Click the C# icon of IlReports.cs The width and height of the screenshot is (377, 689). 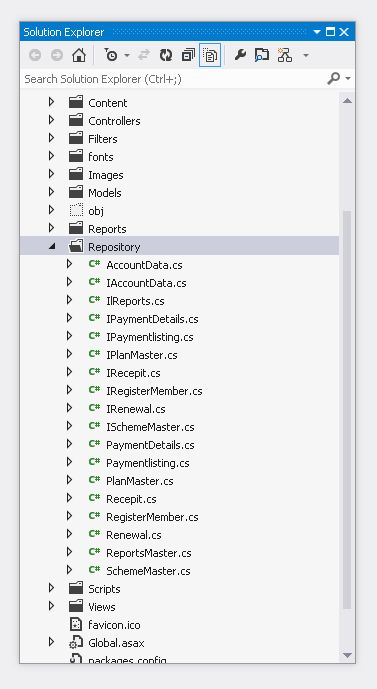coord(94,300)
